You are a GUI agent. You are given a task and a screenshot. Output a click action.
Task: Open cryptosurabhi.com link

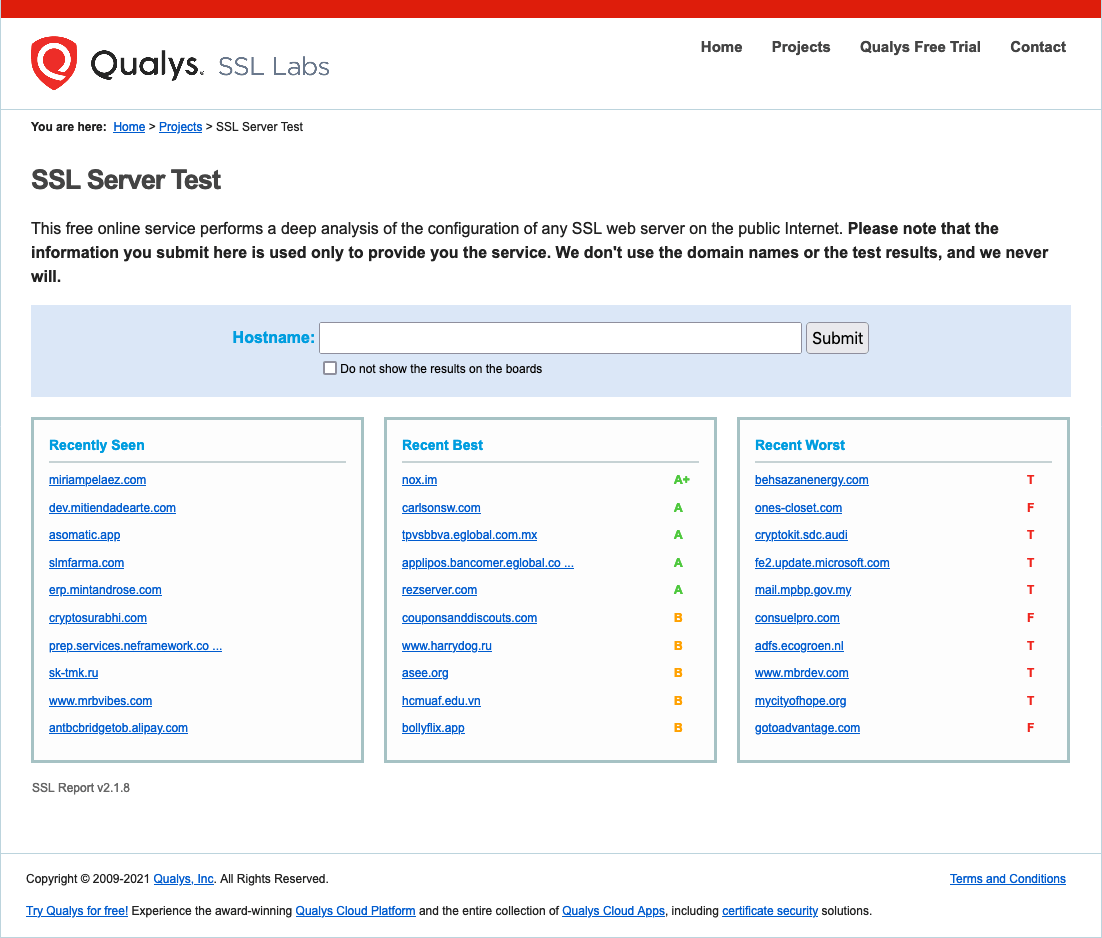point(98,618)
